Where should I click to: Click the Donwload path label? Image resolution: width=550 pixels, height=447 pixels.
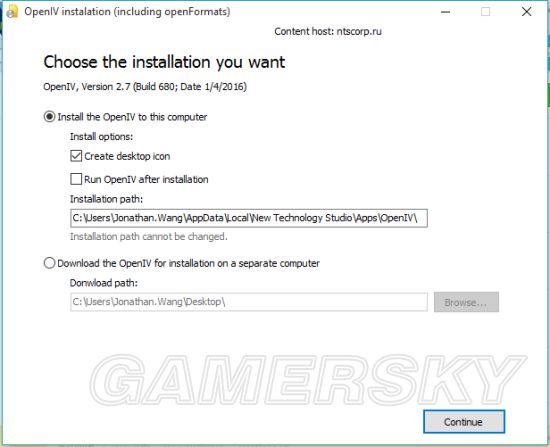pyautogui.click(x=104, y=283)
